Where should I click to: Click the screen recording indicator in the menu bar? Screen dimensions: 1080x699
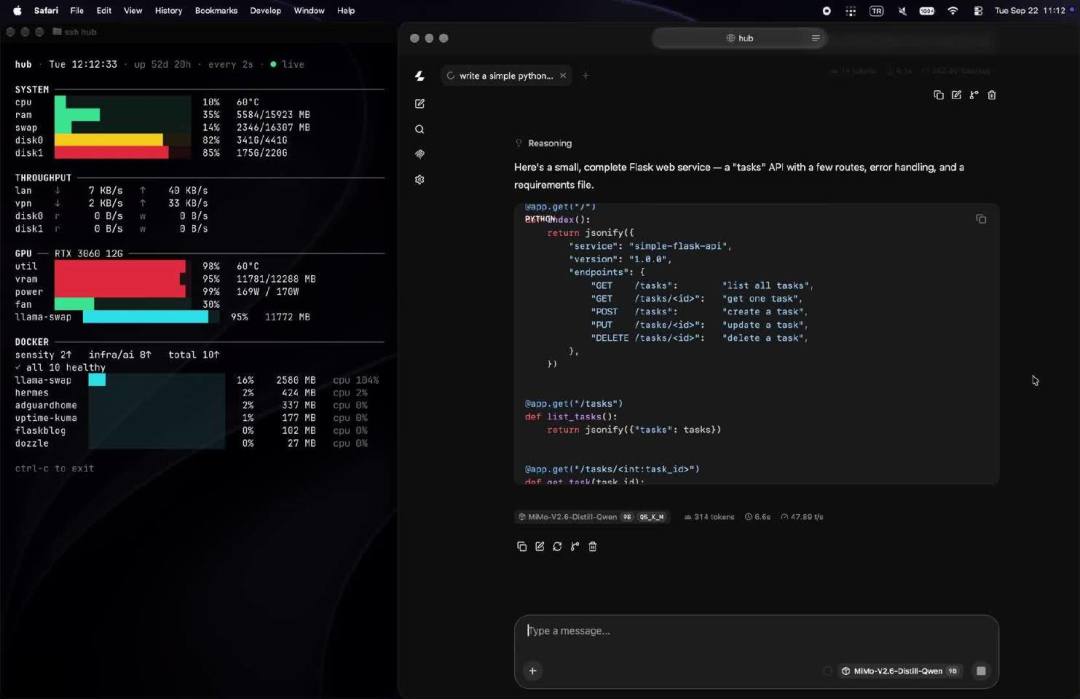click(x=827, y=10)
